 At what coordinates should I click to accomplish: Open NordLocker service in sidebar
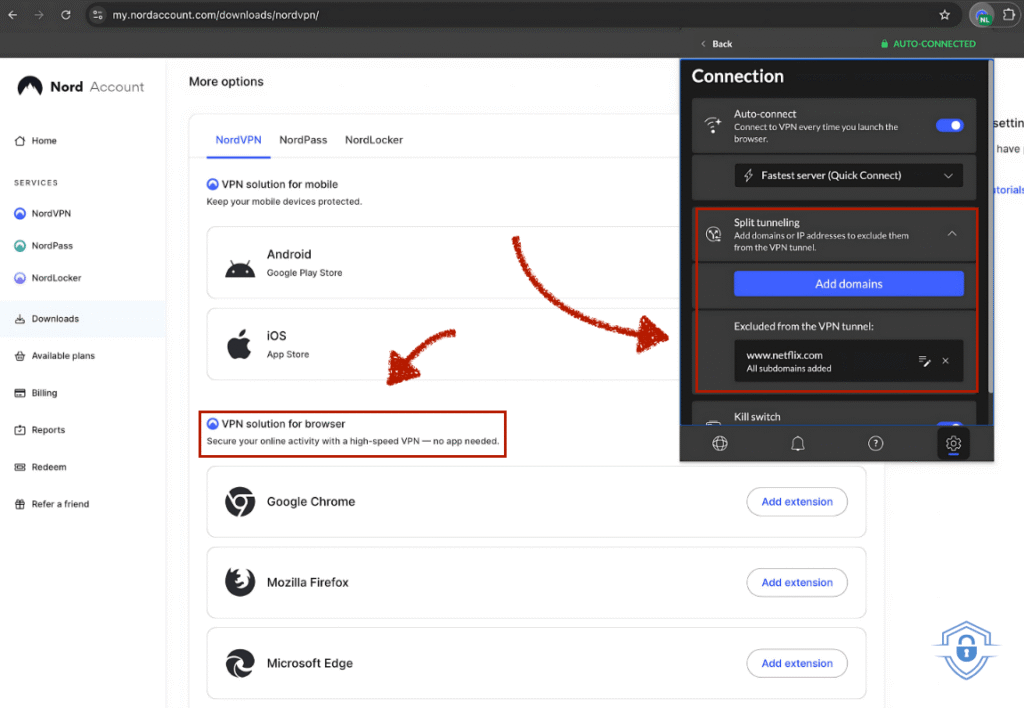point(48,278)
